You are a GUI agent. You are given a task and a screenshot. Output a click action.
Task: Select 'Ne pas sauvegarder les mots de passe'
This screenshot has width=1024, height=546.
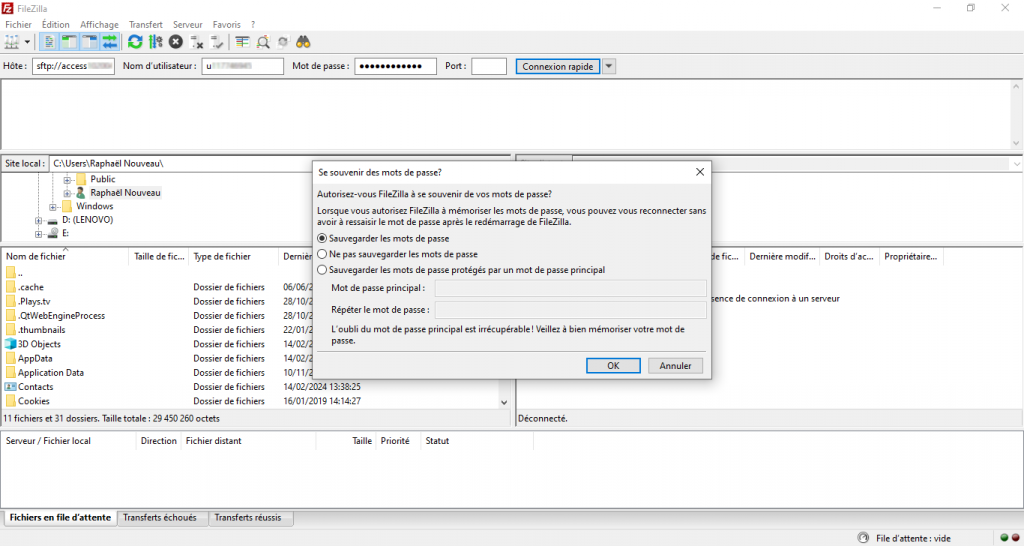pos(322,254)
